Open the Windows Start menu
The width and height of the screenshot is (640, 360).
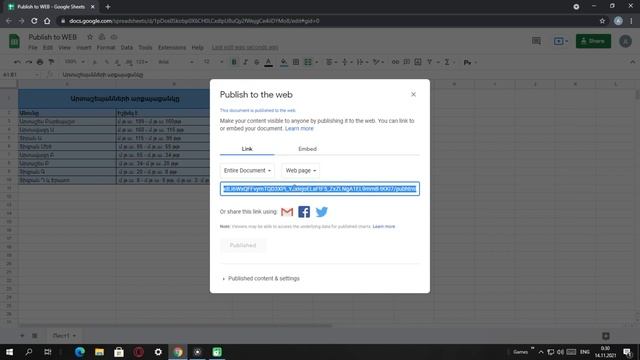point(9,352)
